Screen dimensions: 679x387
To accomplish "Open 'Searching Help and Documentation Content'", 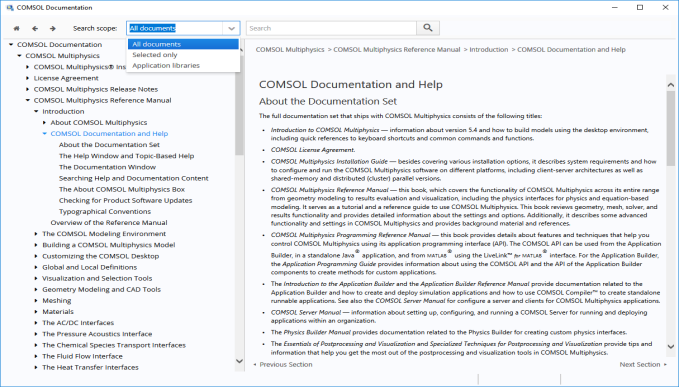I will point(134,178).
